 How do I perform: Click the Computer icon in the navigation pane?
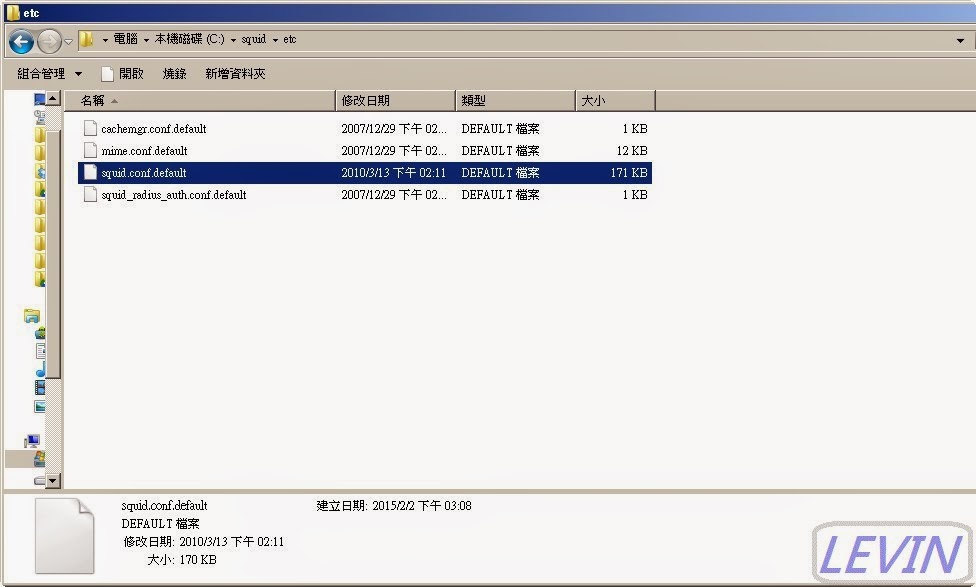coord(32,441)
